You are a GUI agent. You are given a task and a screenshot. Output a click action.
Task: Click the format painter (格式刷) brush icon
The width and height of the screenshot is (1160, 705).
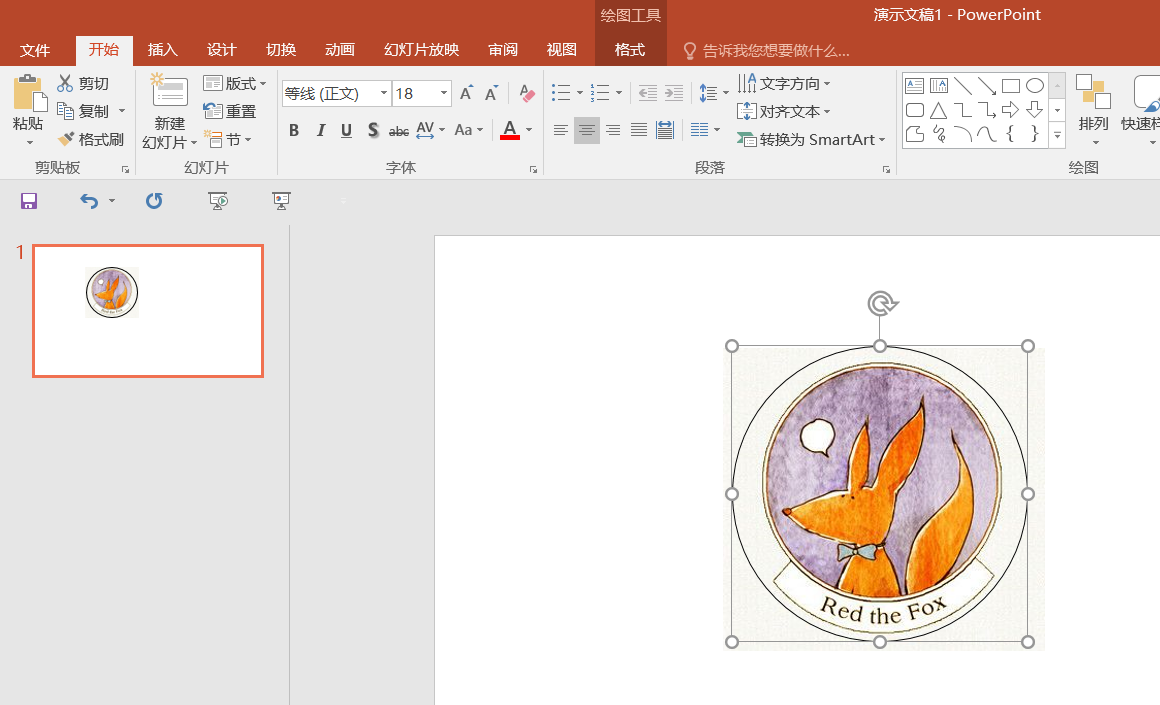tap(67, 140)
